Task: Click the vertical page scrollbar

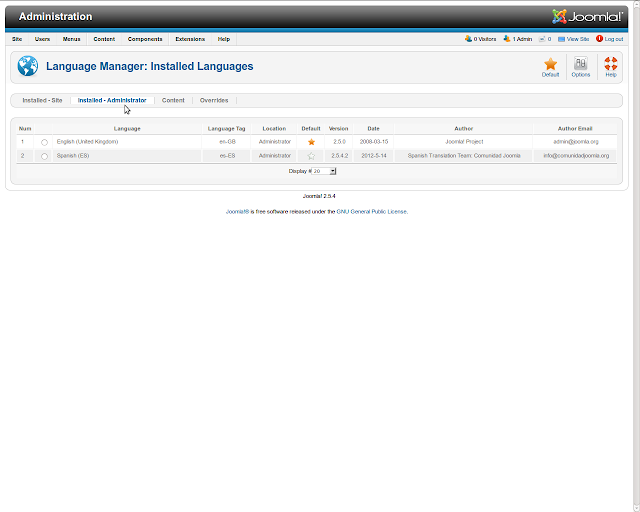Action: pyautogui.click(x=636, y=256)
